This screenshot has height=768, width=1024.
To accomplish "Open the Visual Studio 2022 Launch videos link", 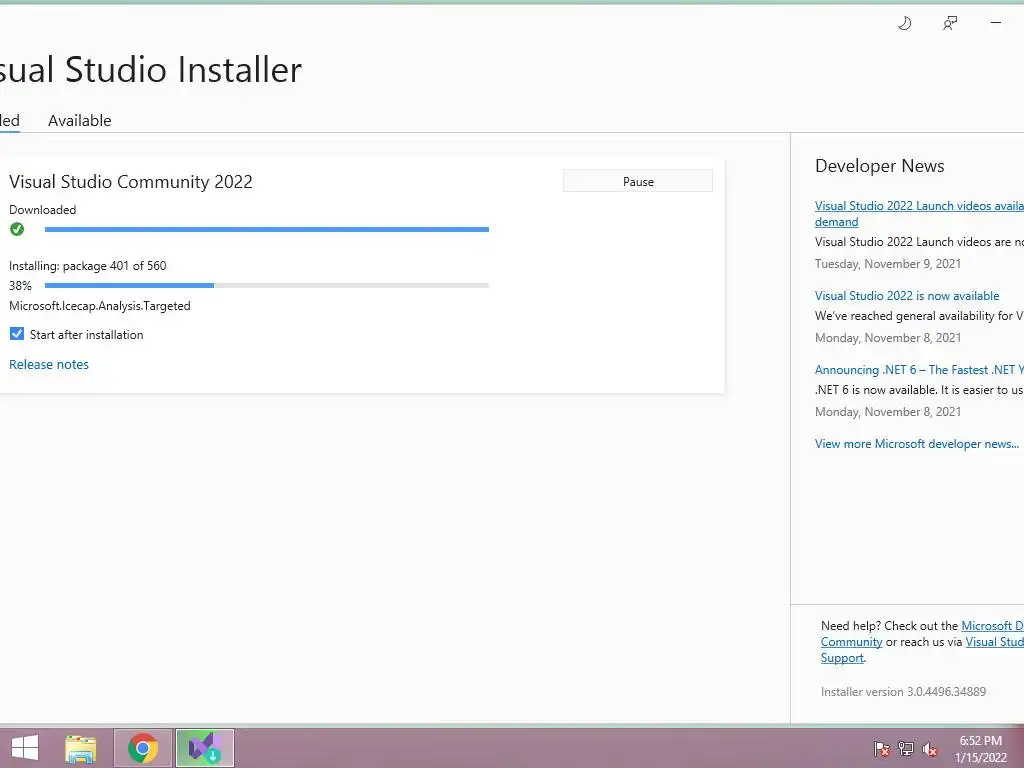I will coord(919,214).
